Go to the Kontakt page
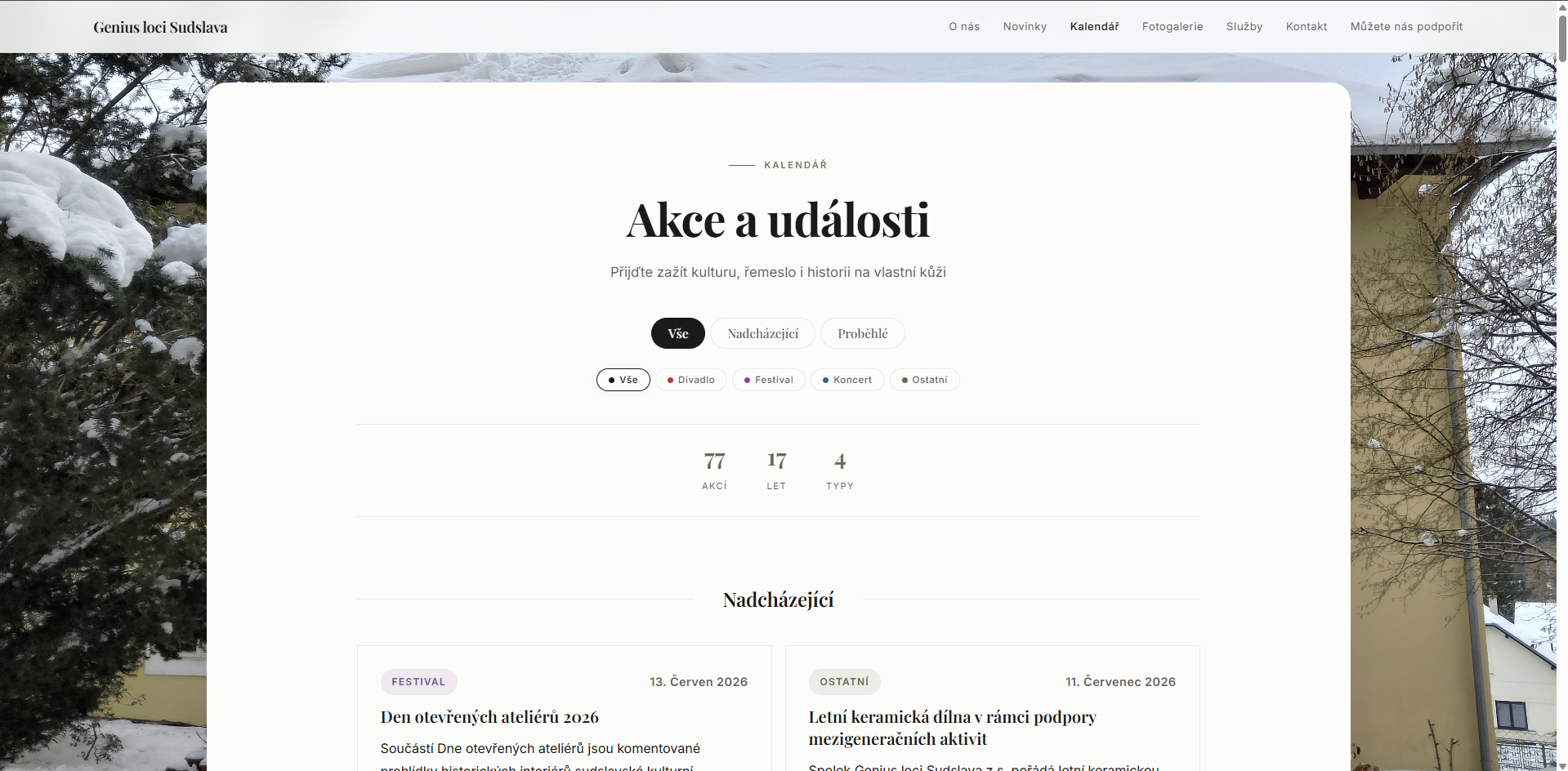This screenshot has width=1568, height=771. click(x=1306, y=26)
